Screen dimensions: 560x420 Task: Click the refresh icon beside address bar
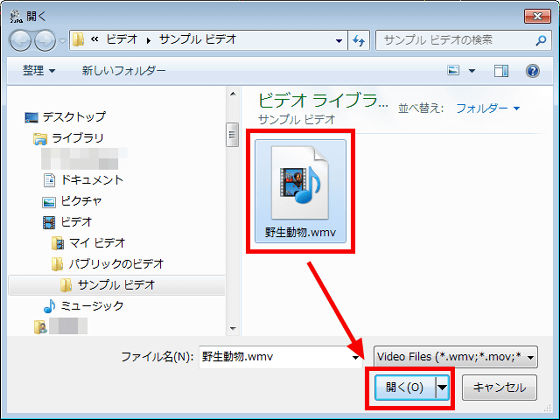(359, 40)
